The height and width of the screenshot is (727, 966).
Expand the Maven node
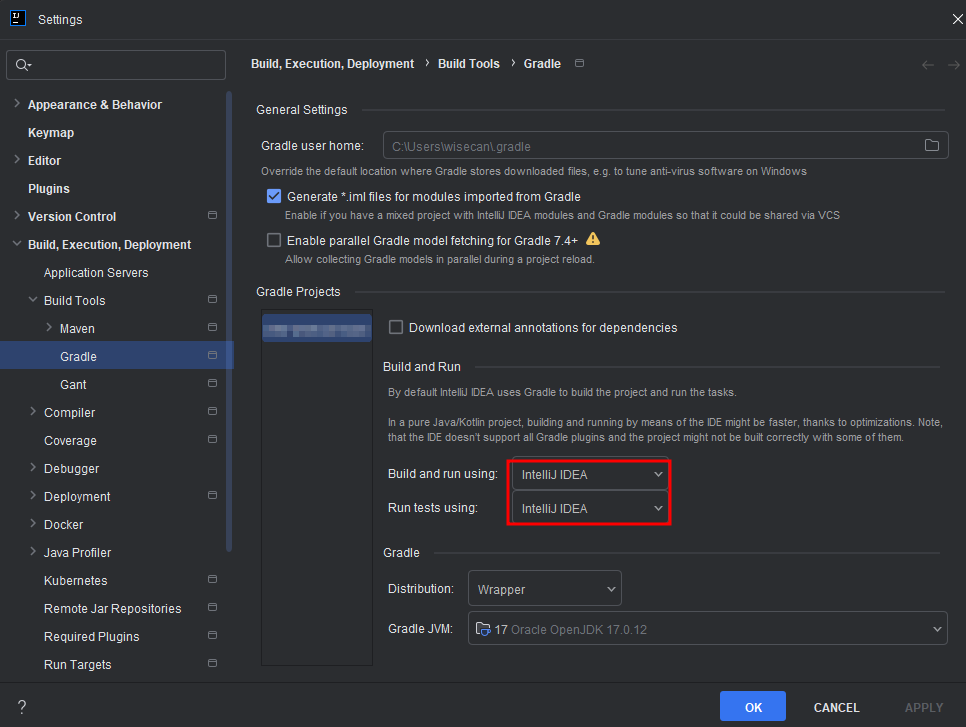pos(49,328)
